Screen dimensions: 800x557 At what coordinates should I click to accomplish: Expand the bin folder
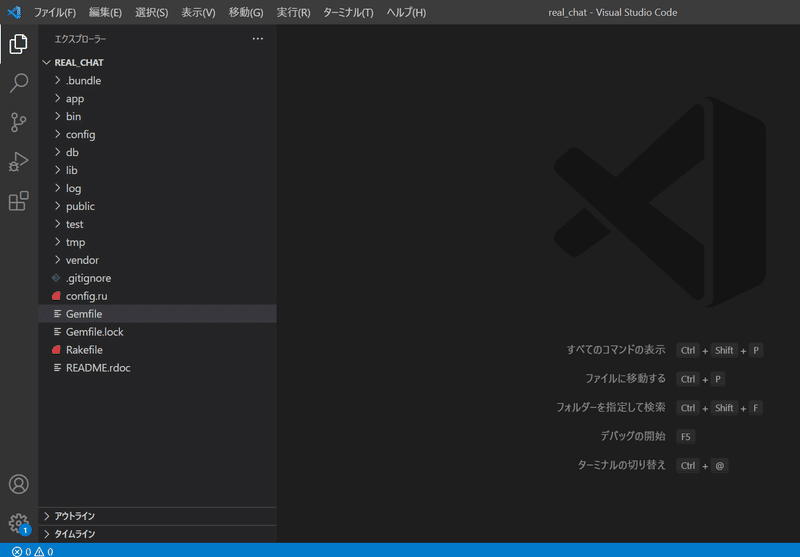(x=58, y=116)
